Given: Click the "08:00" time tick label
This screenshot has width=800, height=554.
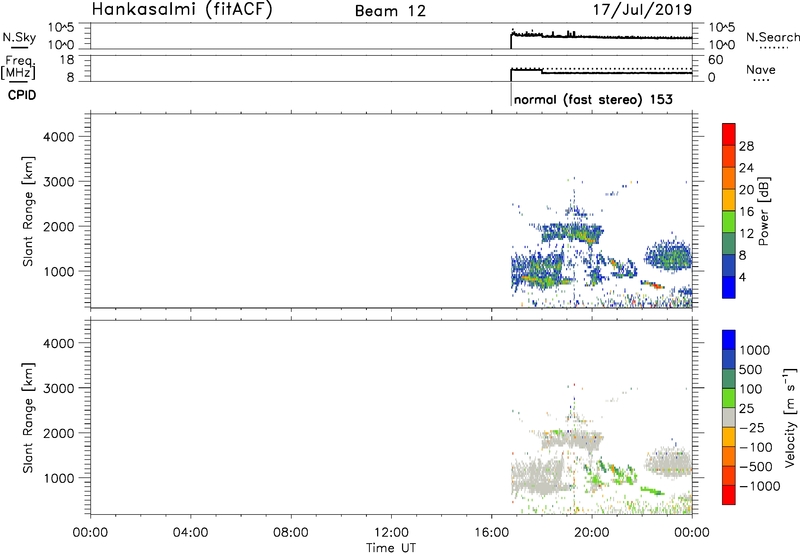Looking at the screenshot, I should [x=291, y=533].
